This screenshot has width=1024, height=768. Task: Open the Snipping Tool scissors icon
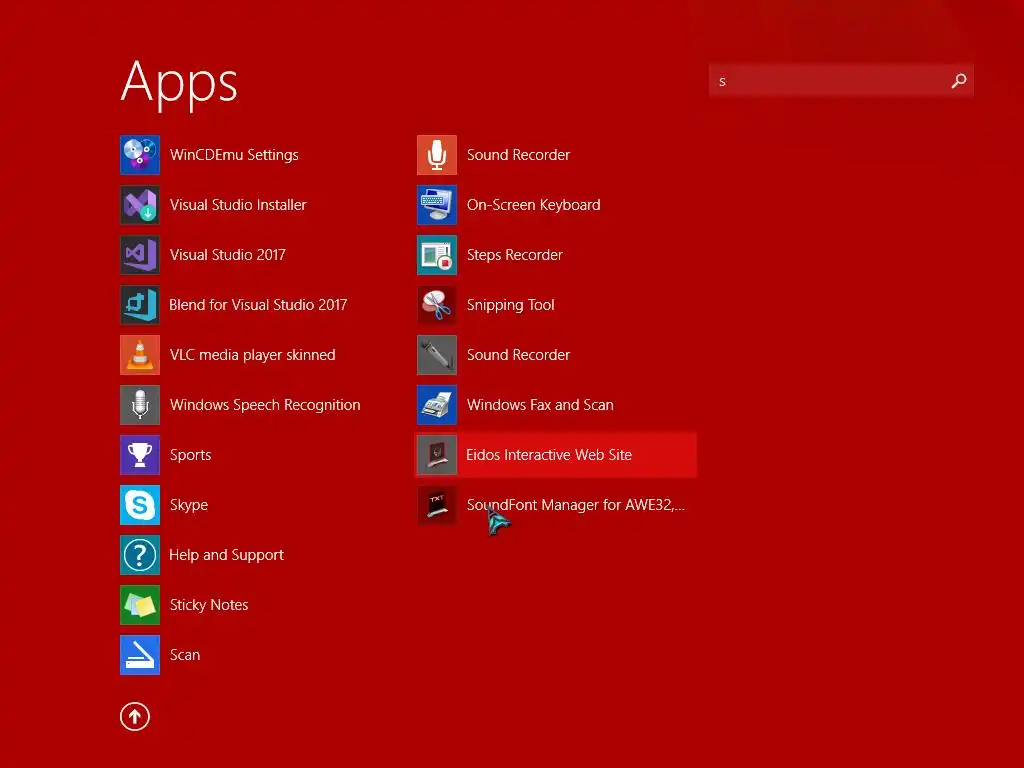pyautogui.click(x=437, y=305)
